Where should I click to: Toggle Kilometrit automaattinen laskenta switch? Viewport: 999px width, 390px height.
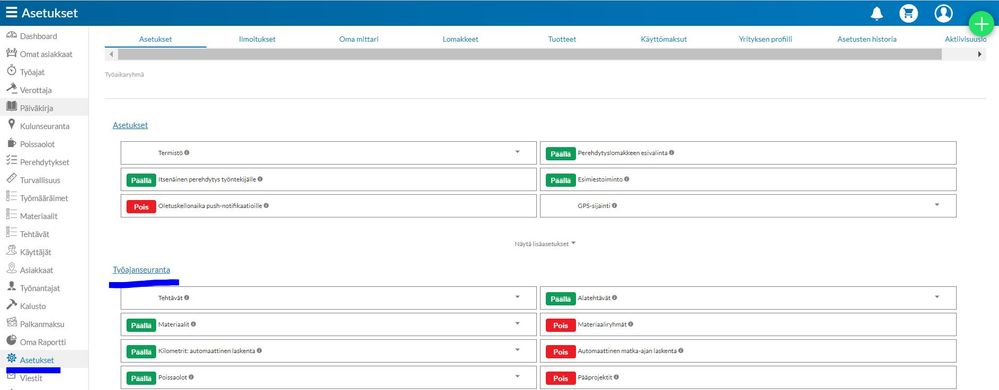[141, 351]
